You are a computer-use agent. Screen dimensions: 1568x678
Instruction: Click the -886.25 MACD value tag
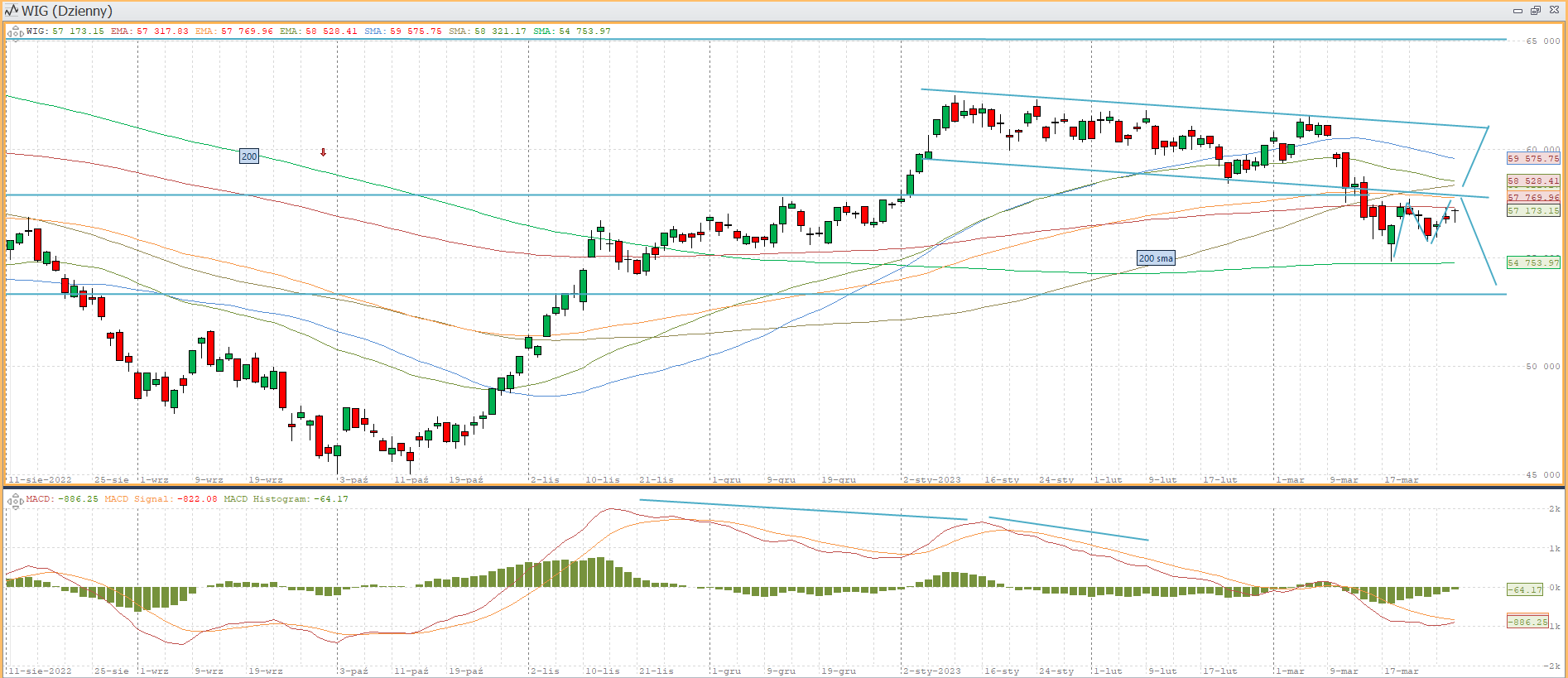1527,622
